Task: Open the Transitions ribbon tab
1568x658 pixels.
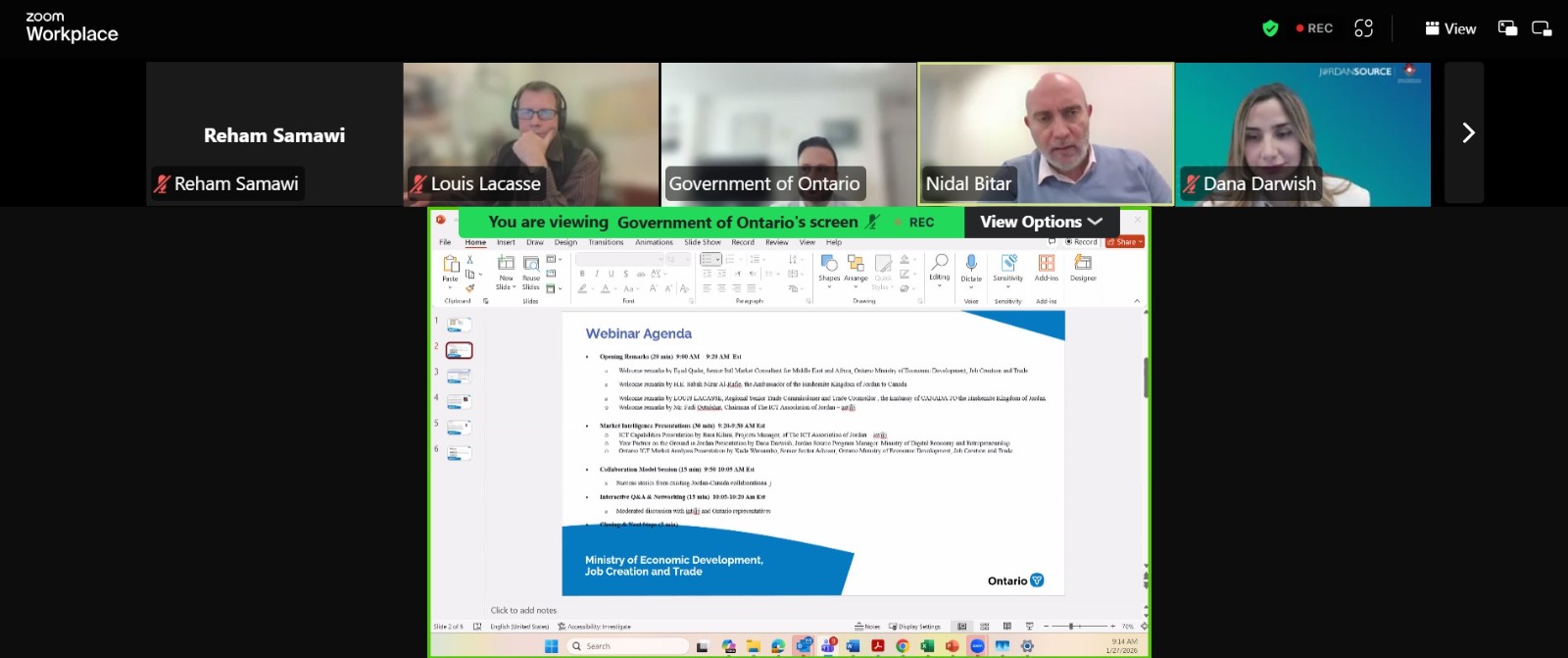Action: click(606, 242)
